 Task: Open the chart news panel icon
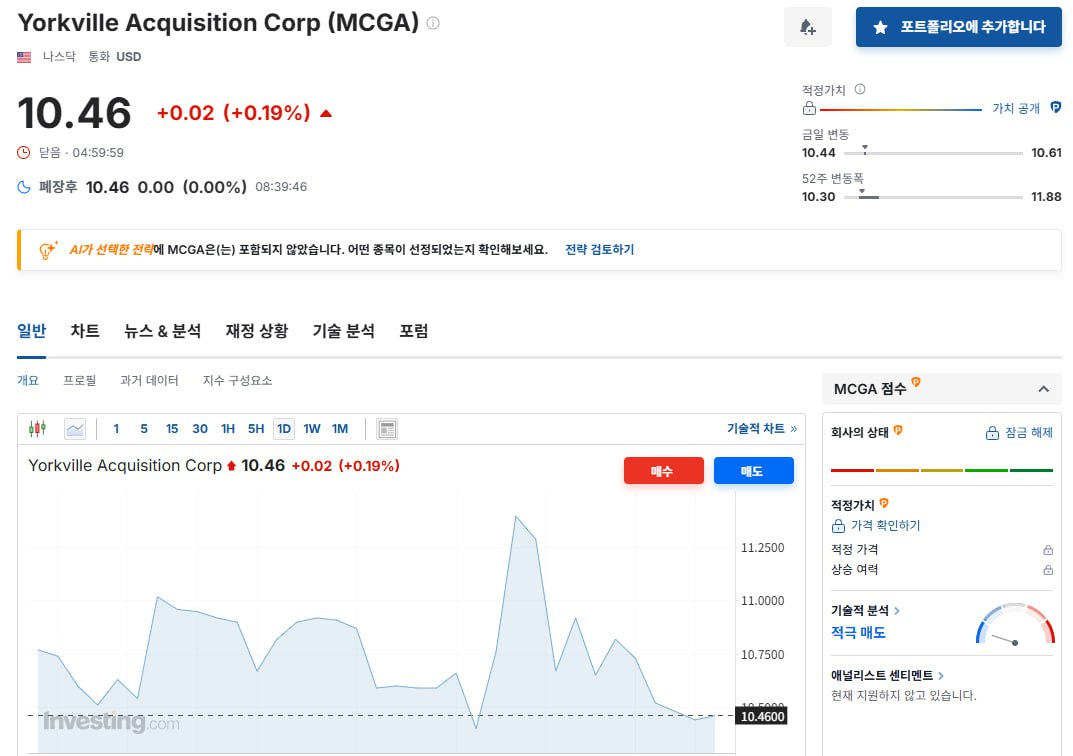(x=387, y=428)
